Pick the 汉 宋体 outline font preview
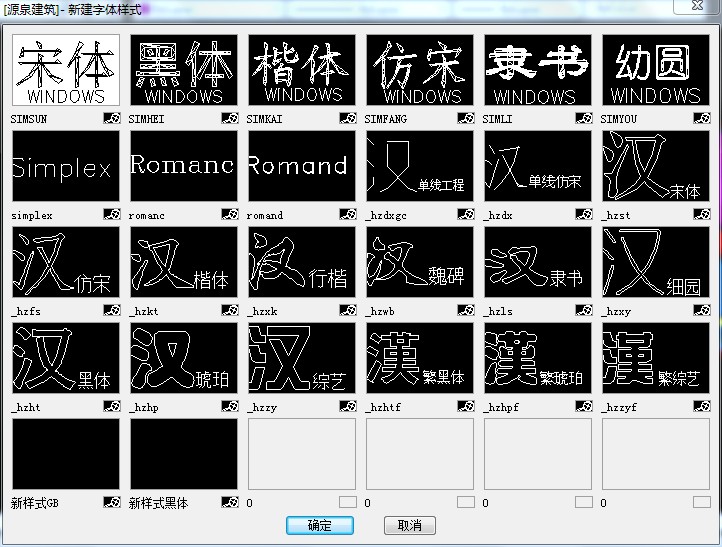 pyautogui.click(x=656, y=166)
